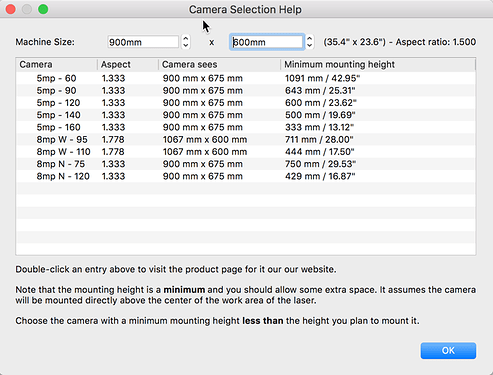The width and height of the screenshot is (493, 375).
Task: Click the 750 mm / 29.53" mounting height cell
Action: [x=320, y=164]
